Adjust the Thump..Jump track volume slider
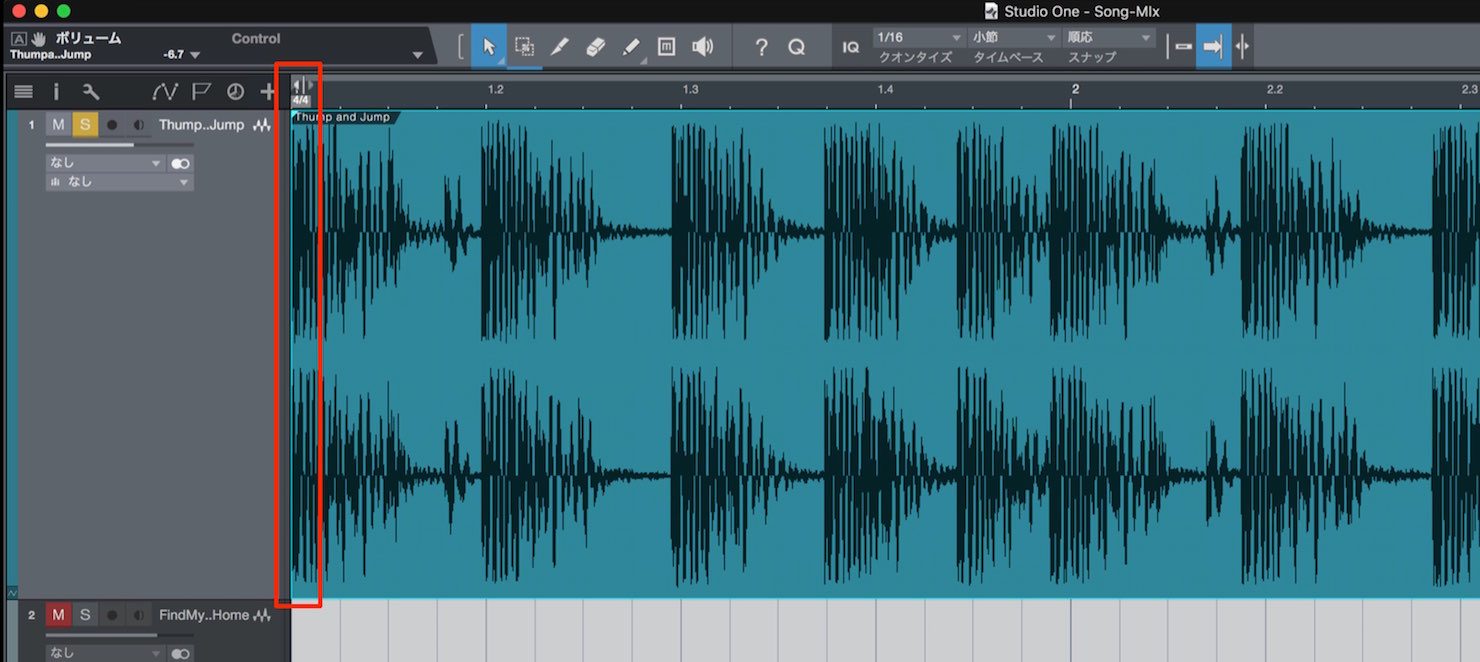 (x=118, y=145)
